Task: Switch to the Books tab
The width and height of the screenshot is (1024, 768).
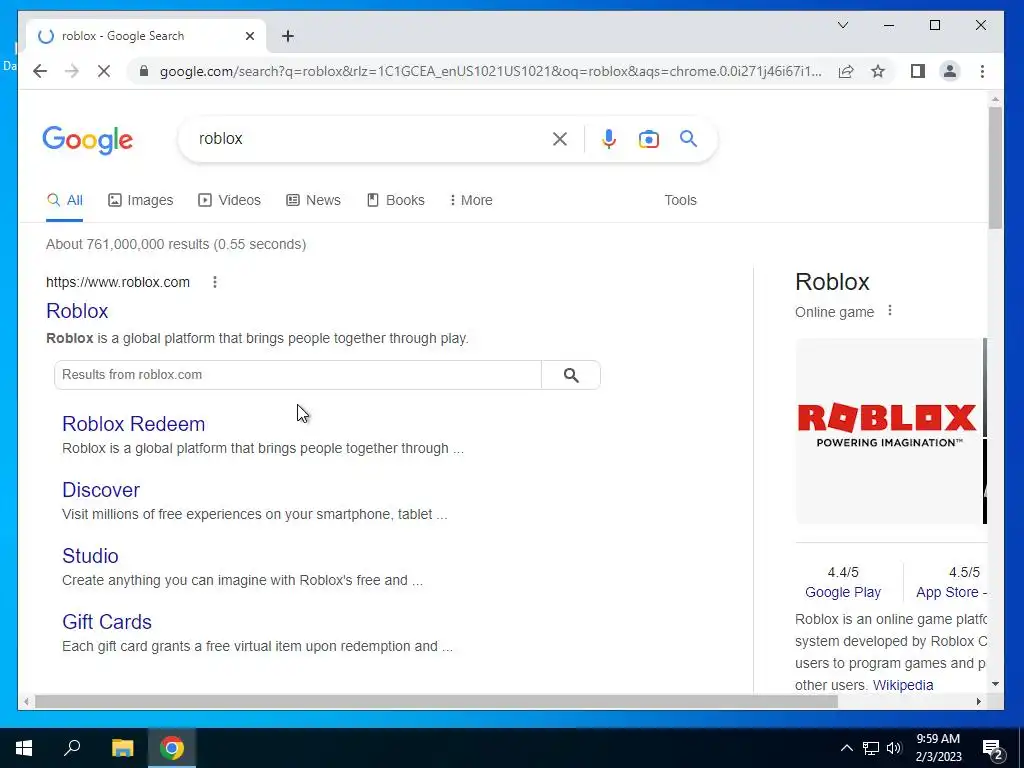Action: tap(396, 200)
